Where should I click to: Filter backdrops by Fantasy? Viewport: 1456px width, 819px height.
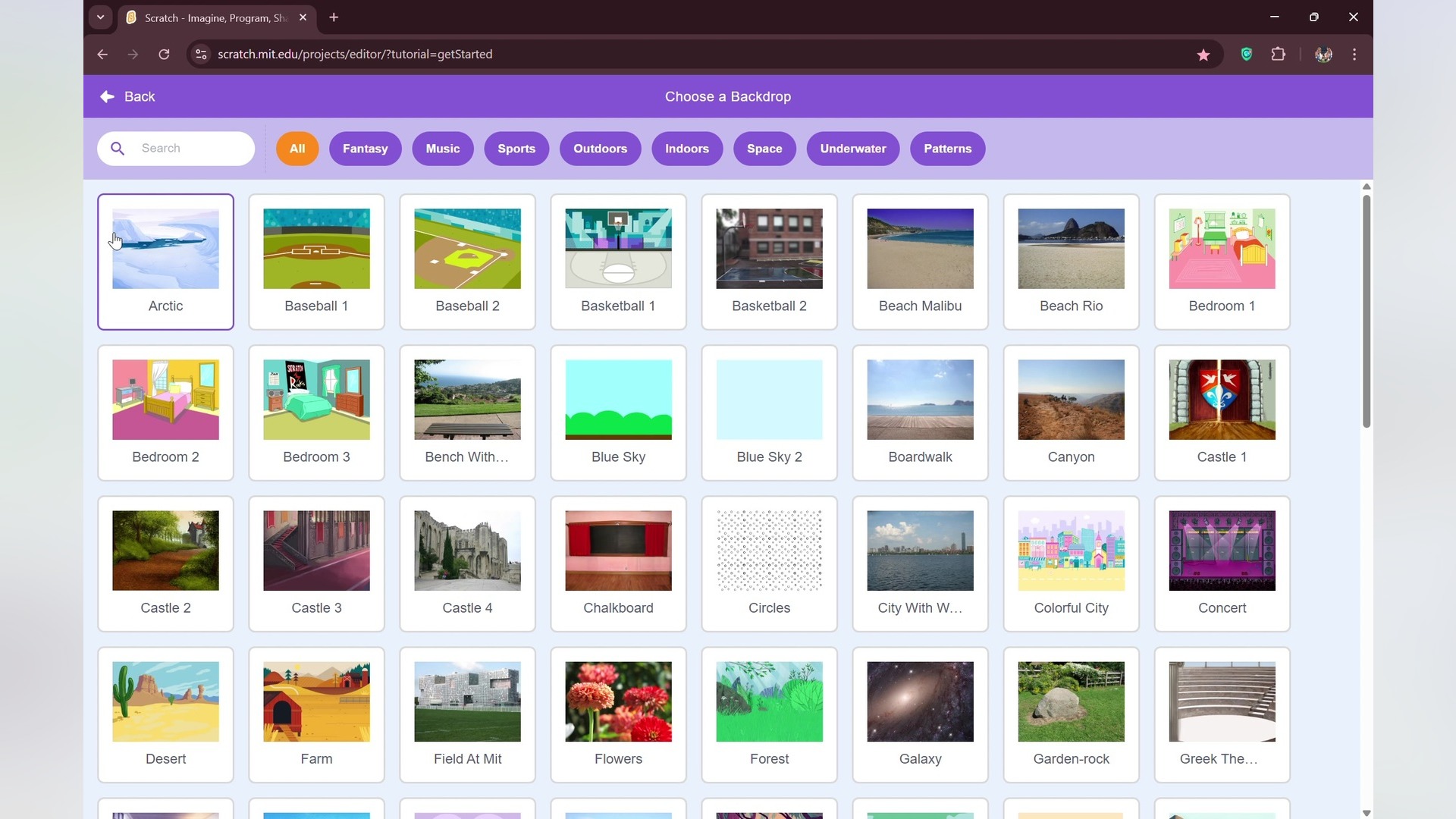click(366, 149)
